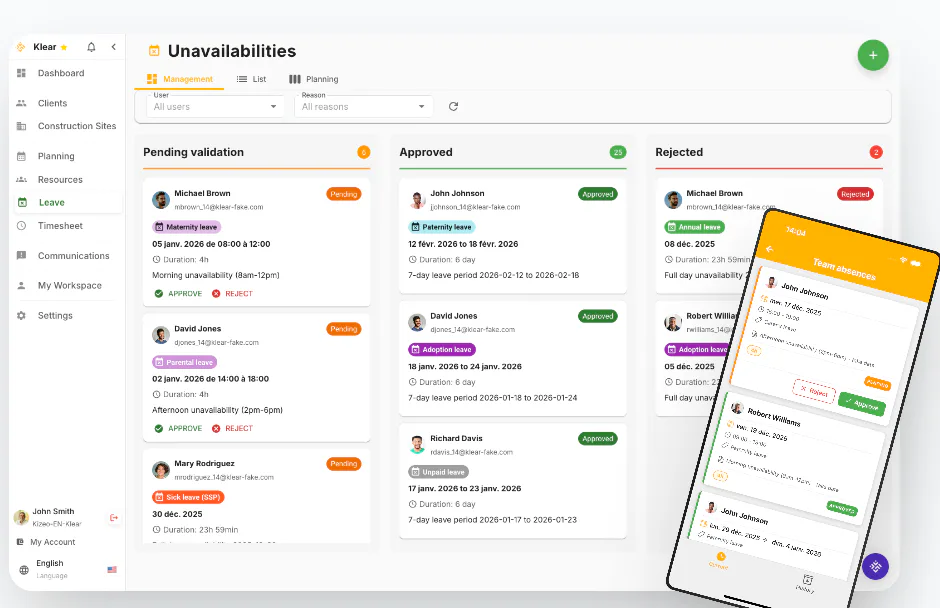This screenshot has width=940, height=608.
Task: Collapse the sidebar with the chevron arrow
Action: (113, 47)
